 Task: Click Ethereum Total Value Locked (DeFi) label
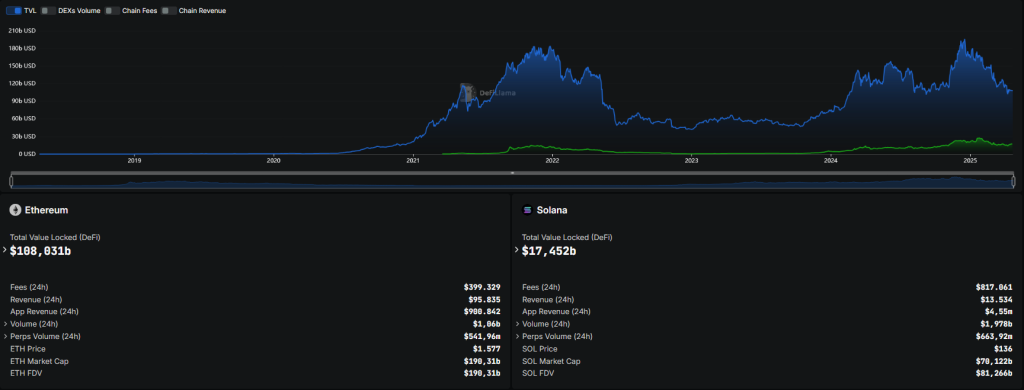(x=55, y=238)
